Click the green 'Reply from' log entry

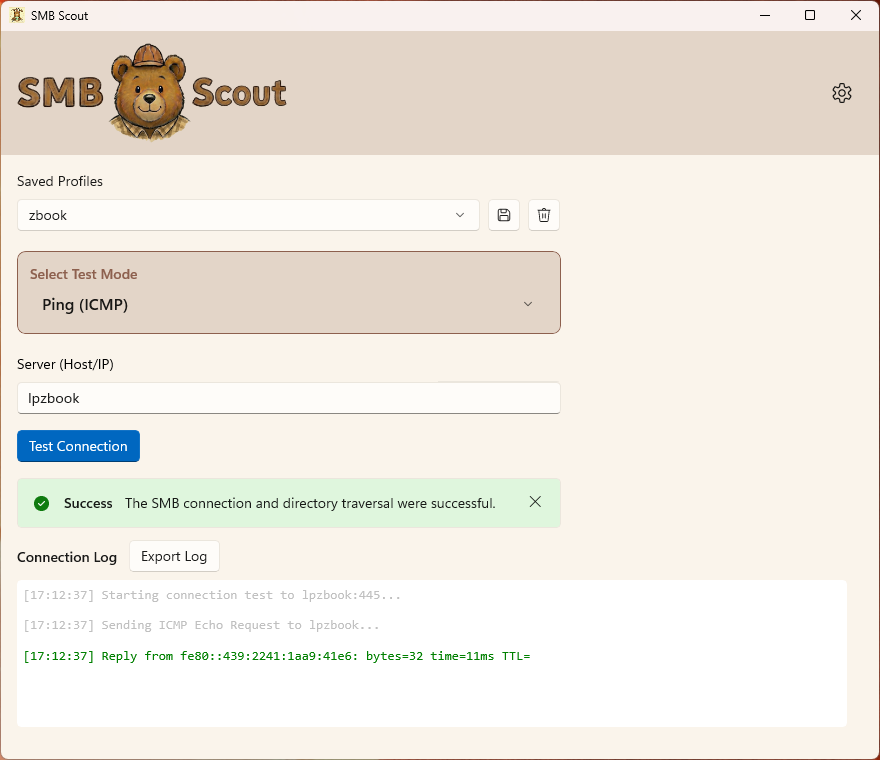(x=275, y=656)
